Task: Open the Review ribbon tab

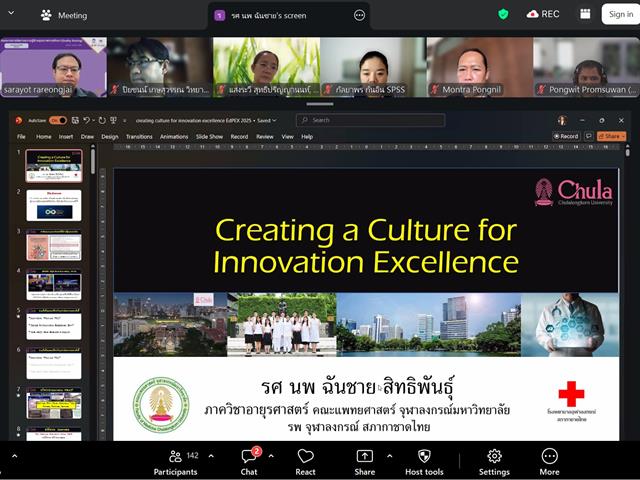Action: 264,137
